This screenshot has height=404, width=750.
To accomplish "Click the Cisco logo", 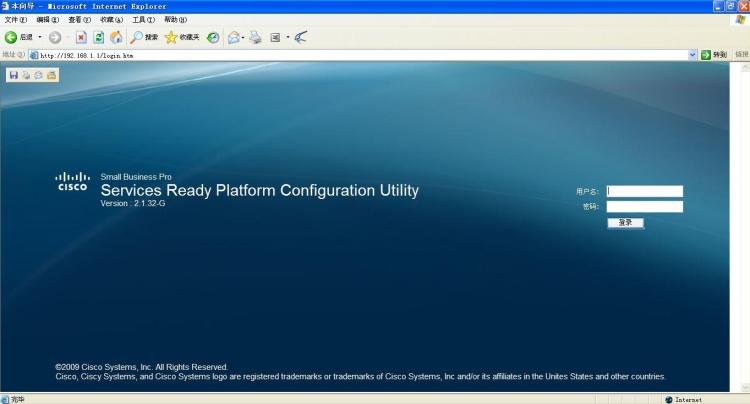I will coord(73,182).
